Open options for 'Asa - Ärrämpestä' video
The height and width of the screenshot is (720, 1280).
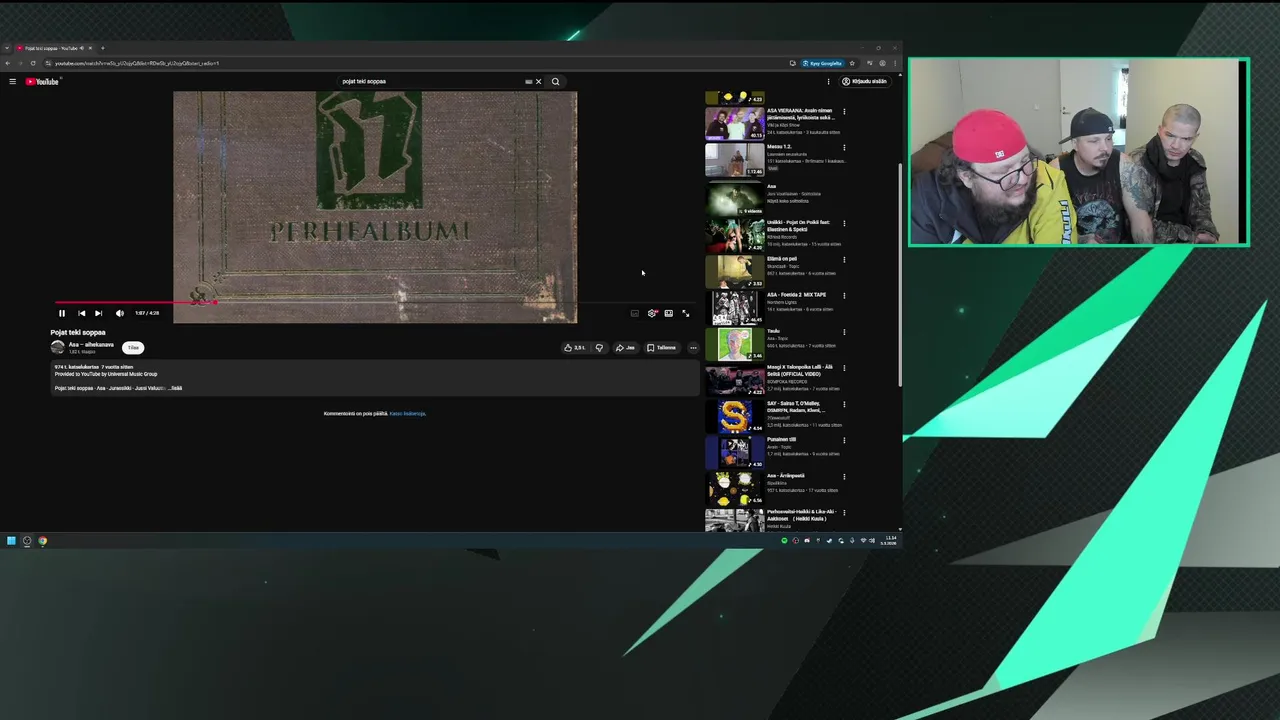point(844,476)
